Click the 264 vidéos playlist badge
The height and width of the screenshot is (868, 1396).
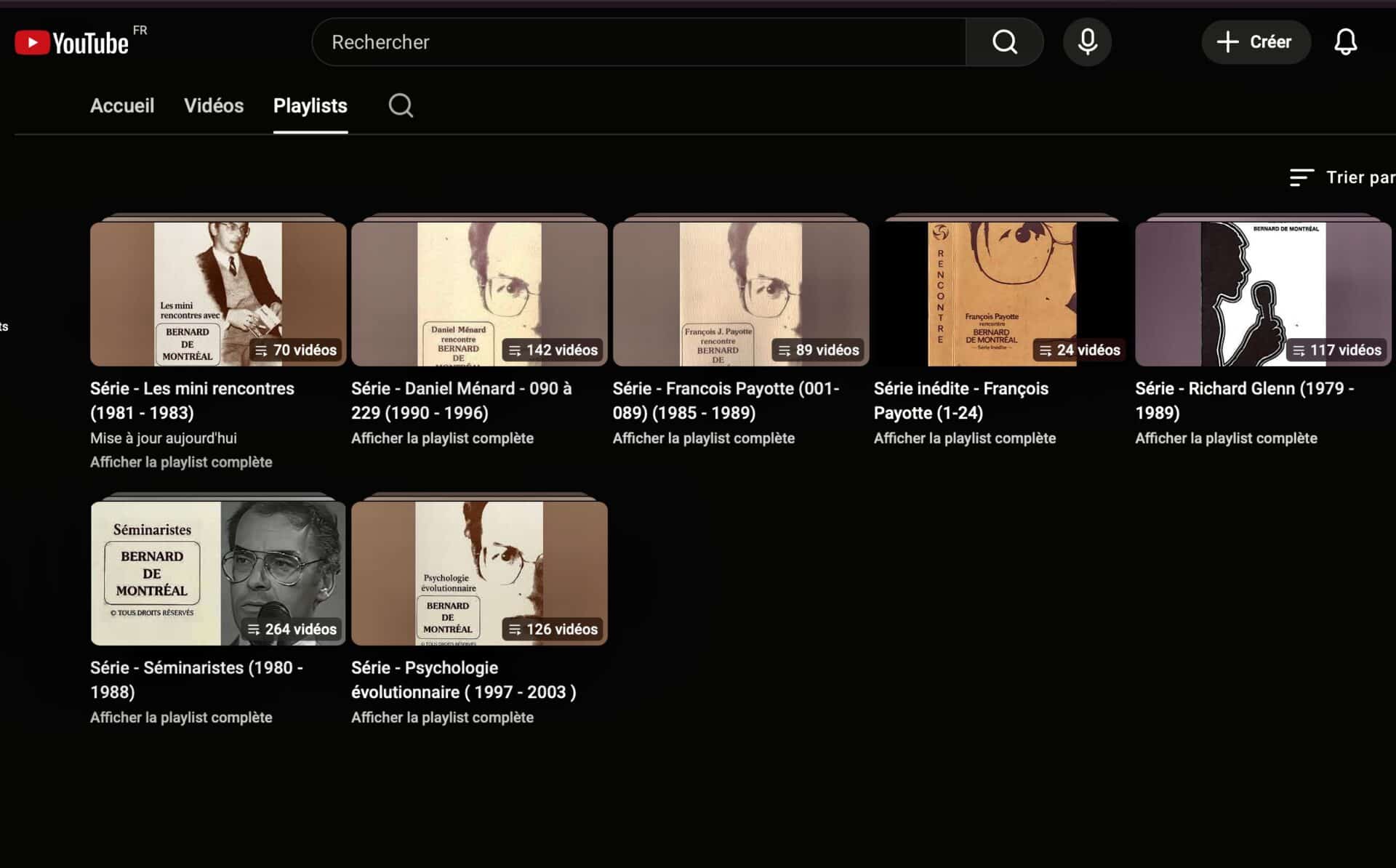(x=292, y=630)
